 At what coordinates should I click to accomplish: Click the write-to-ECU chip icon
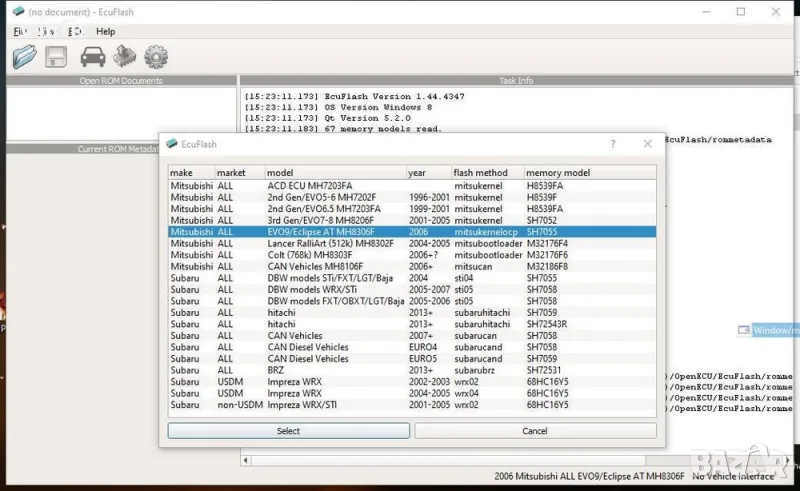tap(124, 57)
